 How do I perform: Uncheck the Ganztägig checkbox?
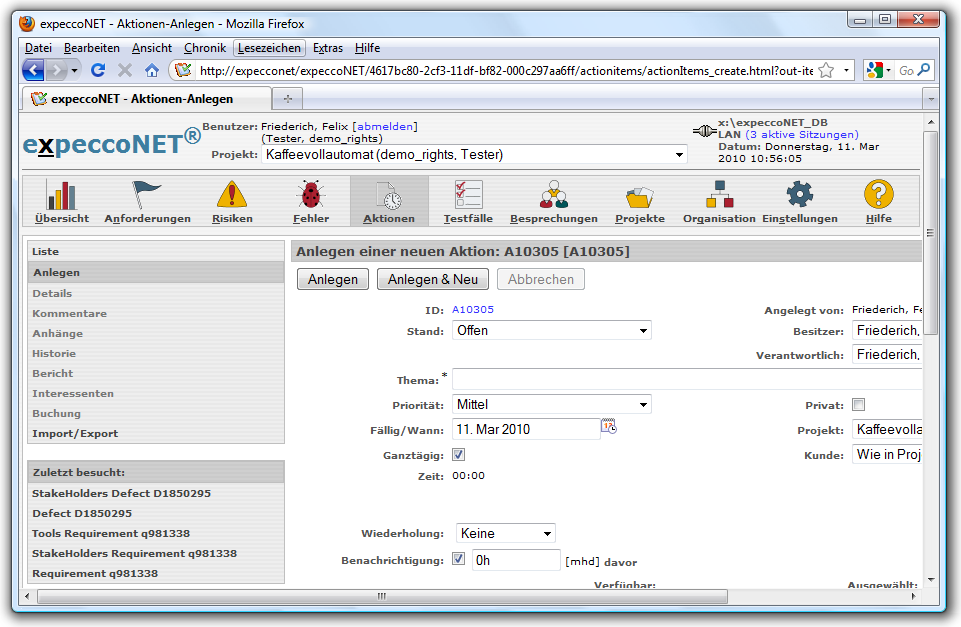pos(459,454)
